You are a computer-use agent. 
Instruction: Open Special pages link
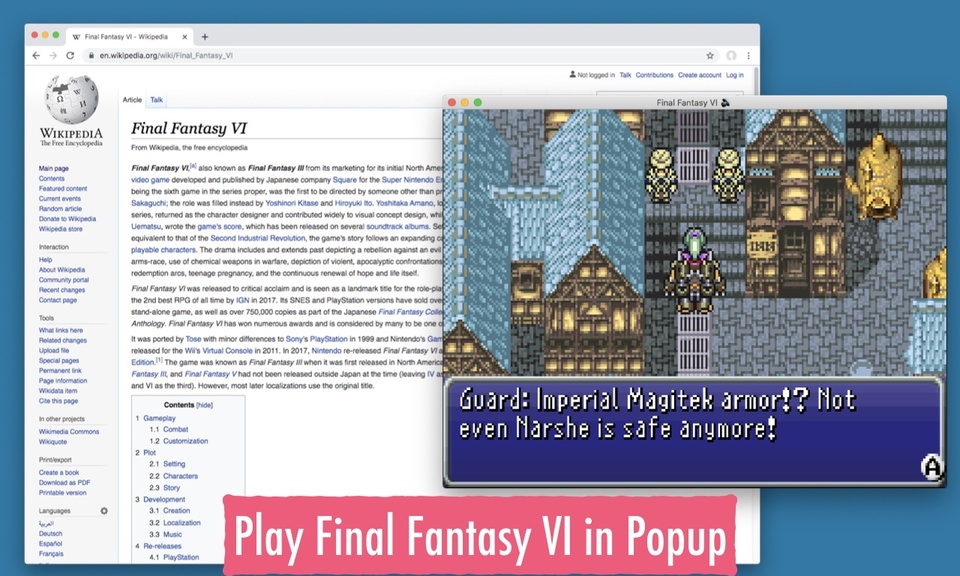point(59,361)
